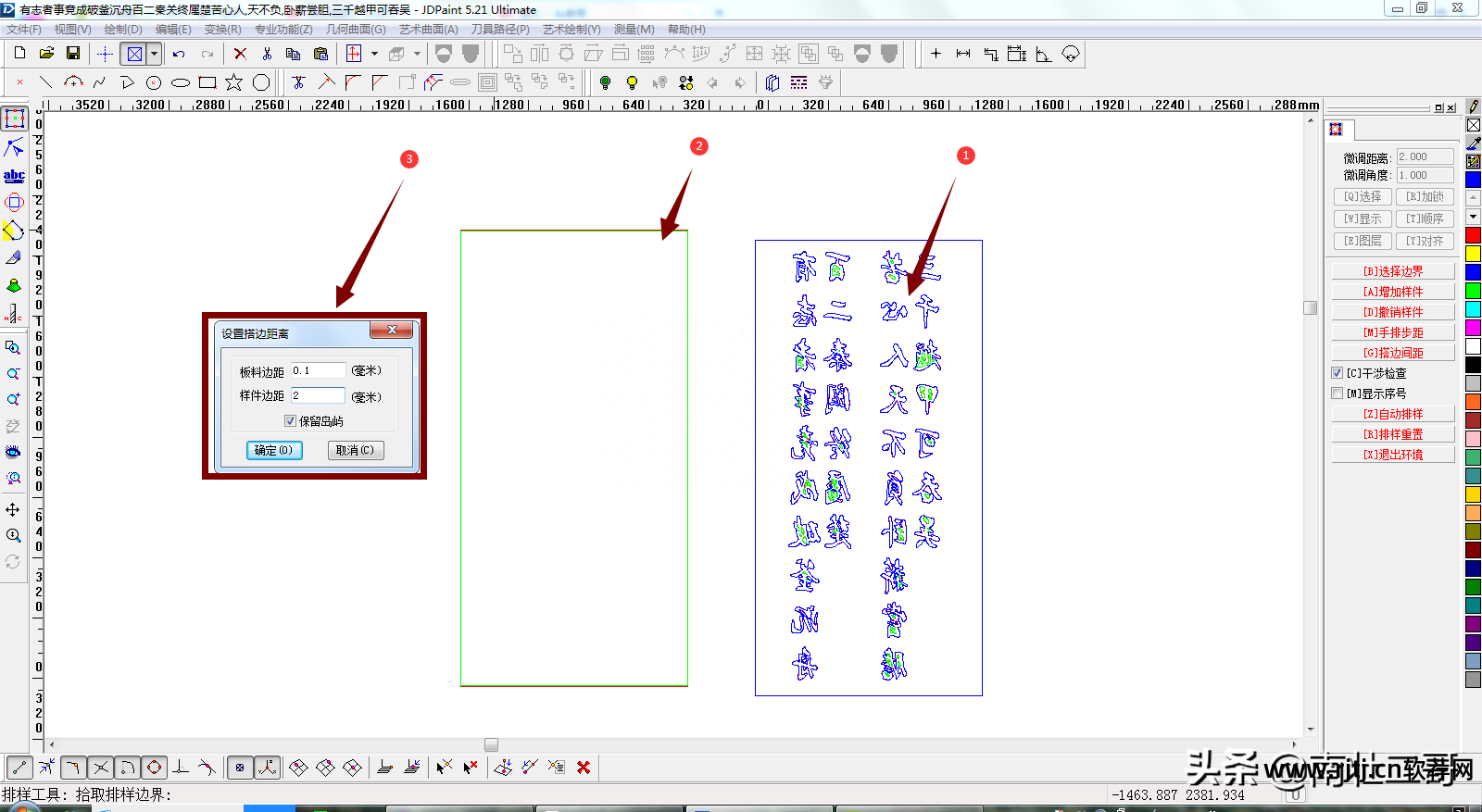Expand the dropdown arrow beside the view-mode button
Viewport: 1482px width, 812px height.
click(155, 54)
